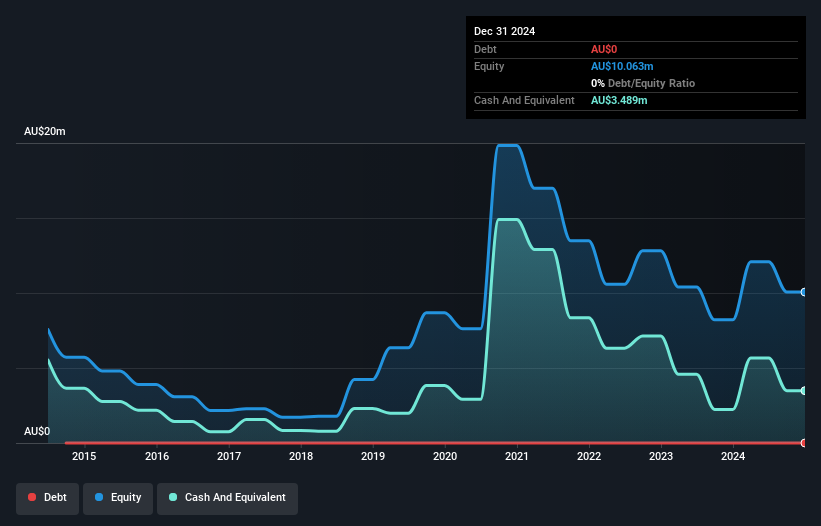
Task: Select the blue Equity endpoint marker
Action: (804, 292)
